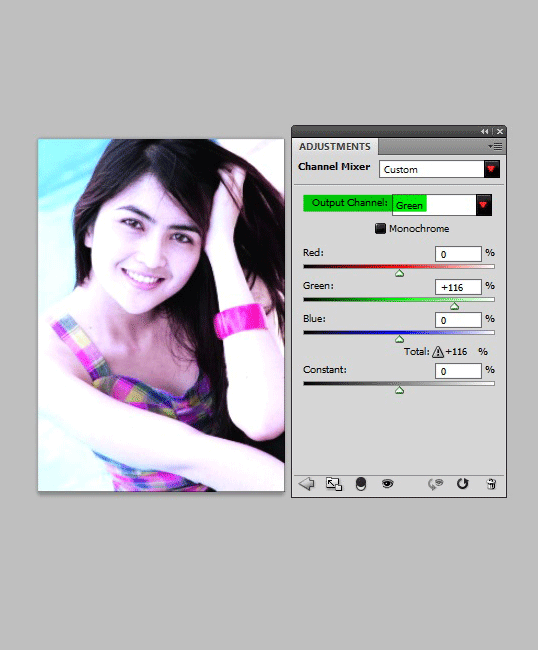Click the Green channel slider handle
This screenshot has height=650, width=538.
454,306
